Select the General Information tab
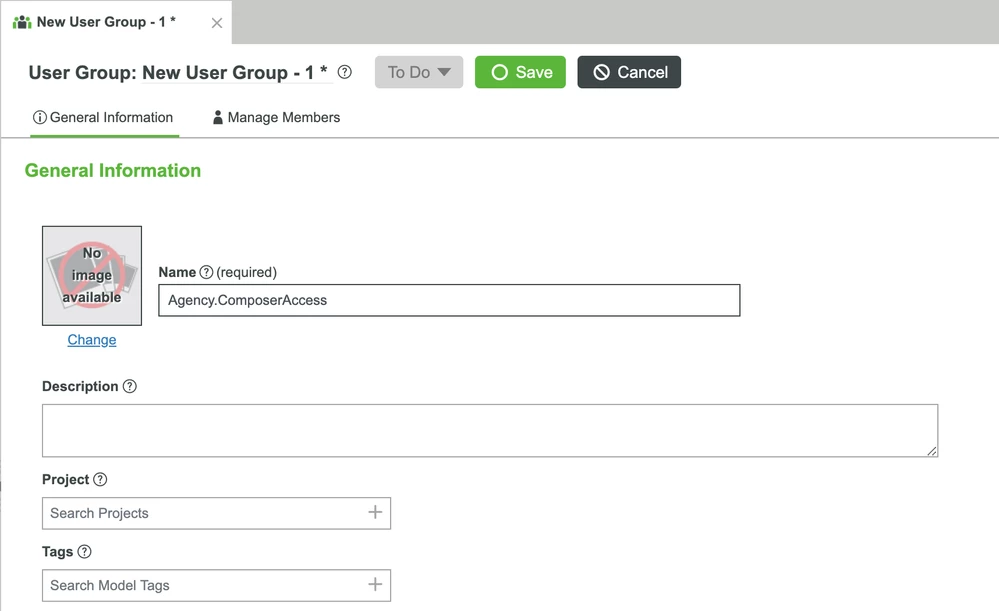999x611 pixels. coord(110,117)
